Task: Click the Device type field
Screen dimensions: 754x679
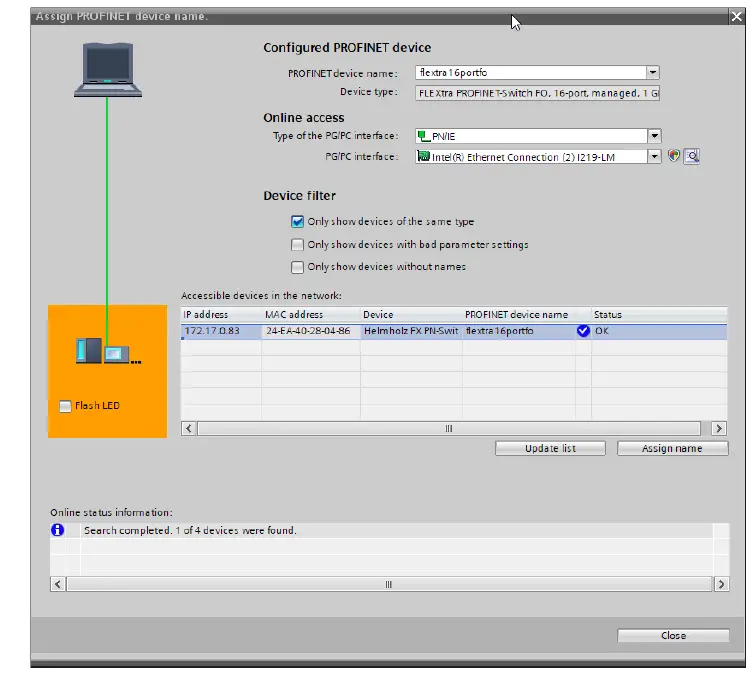Action: tap(537, 93)
